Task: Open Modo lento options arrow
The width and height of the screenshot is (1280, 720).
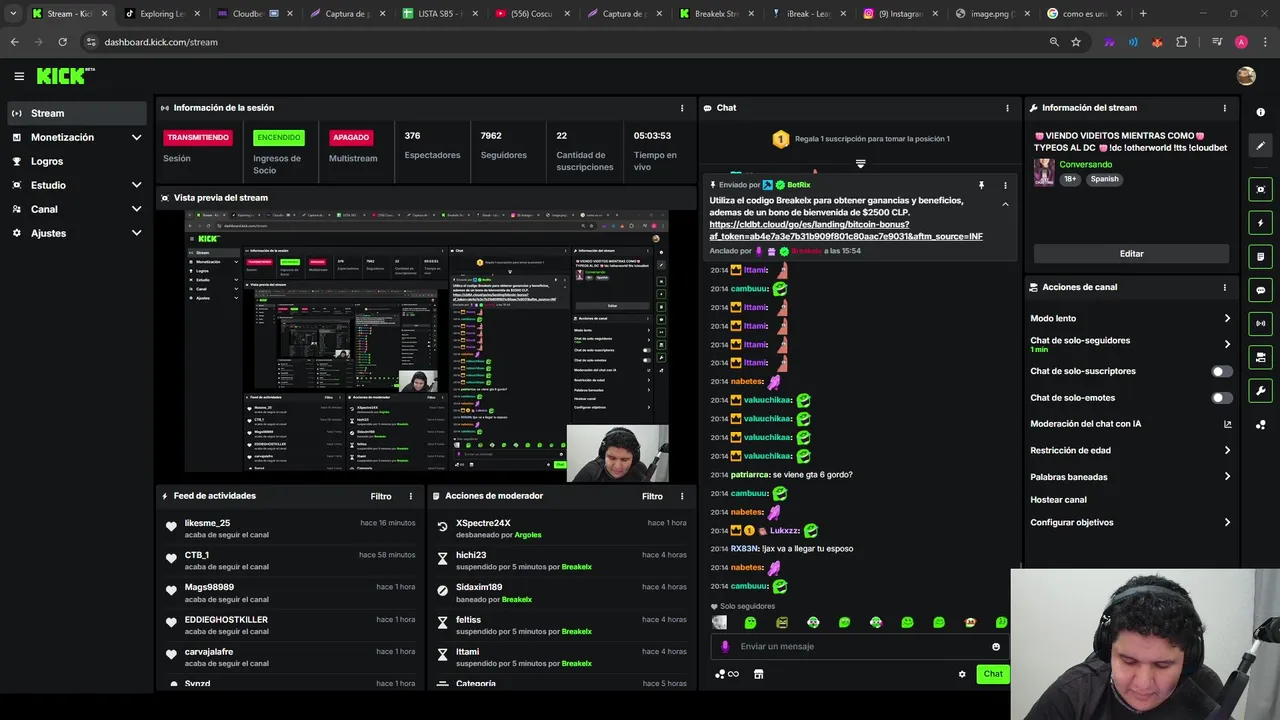Action: pos(1227,318)
